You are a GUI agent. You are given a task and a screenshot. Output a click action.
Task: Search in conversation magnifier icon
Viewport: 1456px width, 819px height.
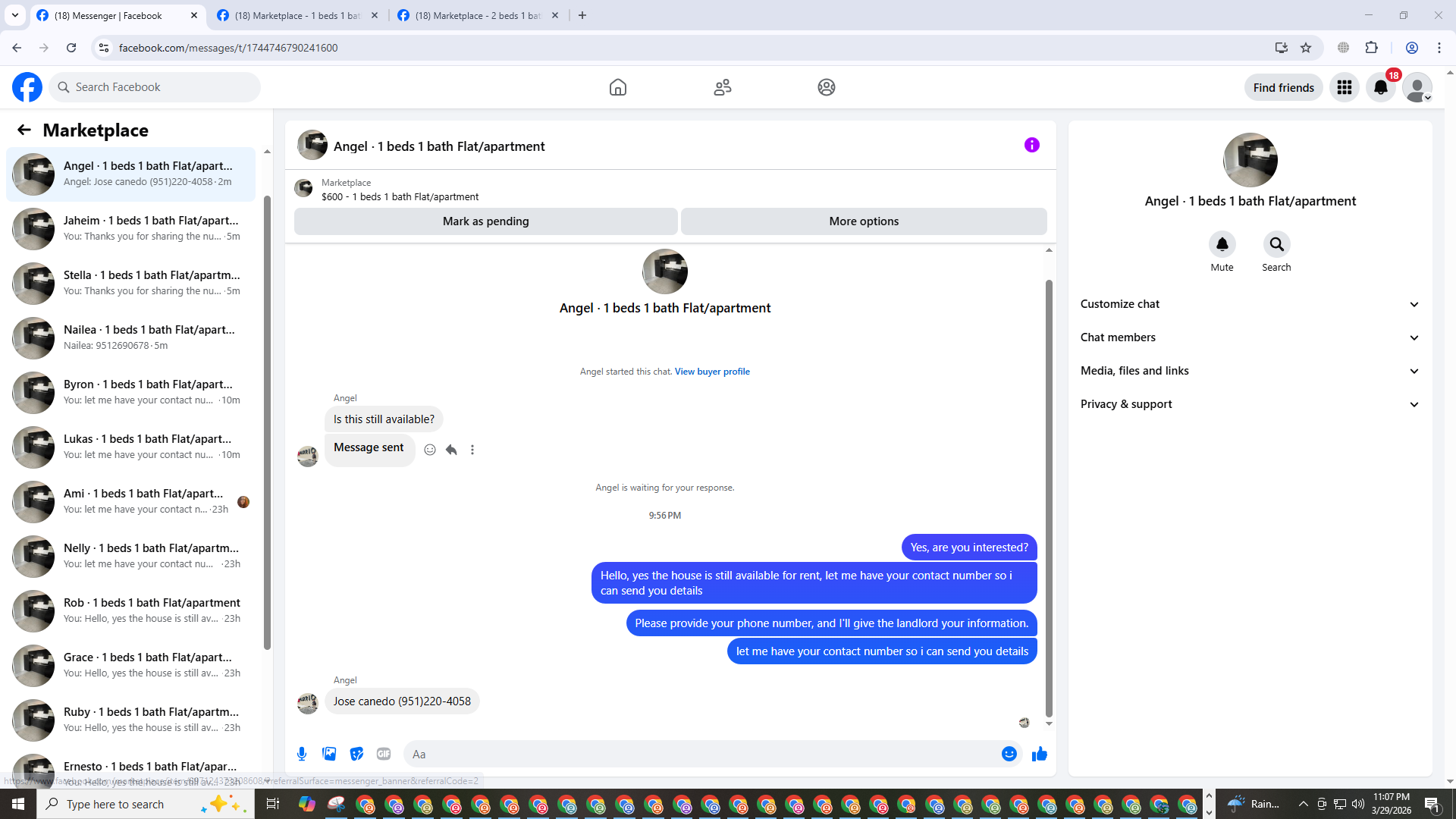(1277, 244)
